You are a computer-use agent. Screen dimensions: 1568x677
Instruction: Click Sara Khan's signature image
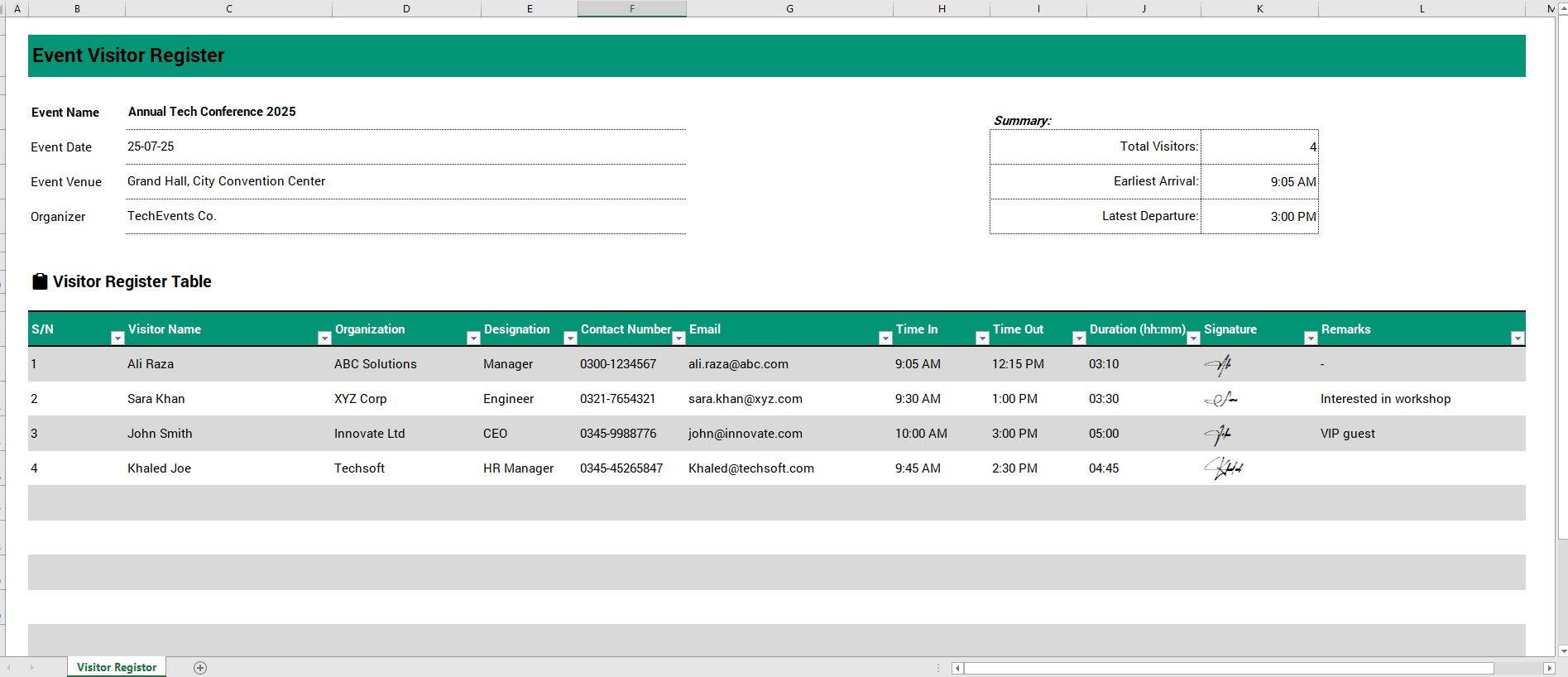point(1220,400)
